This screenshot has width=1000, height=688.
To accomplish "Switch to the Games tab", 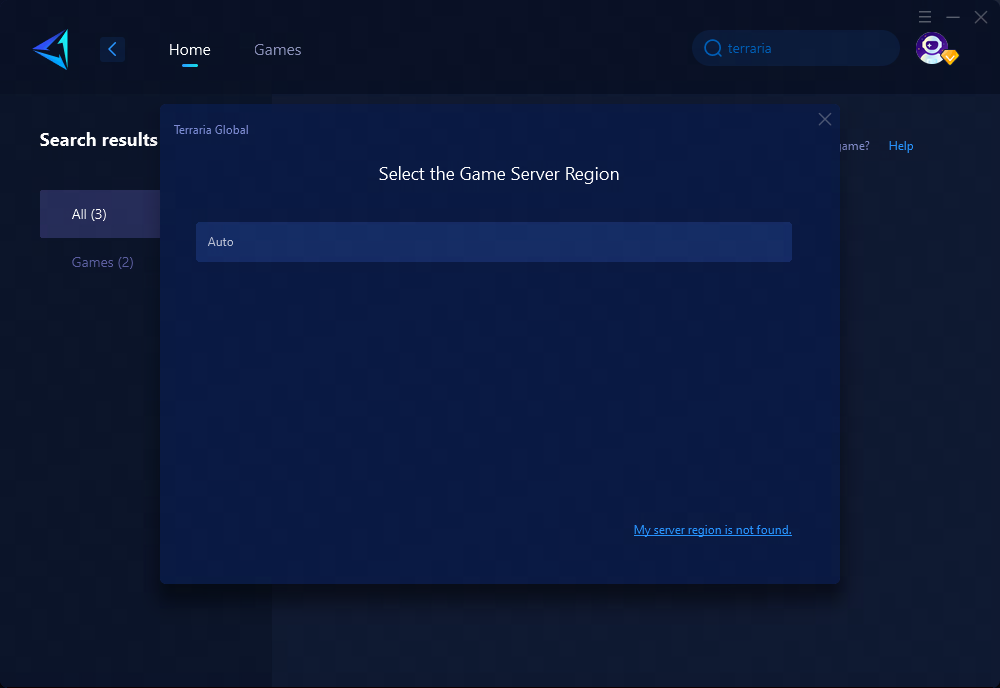I will pos(277,49).
